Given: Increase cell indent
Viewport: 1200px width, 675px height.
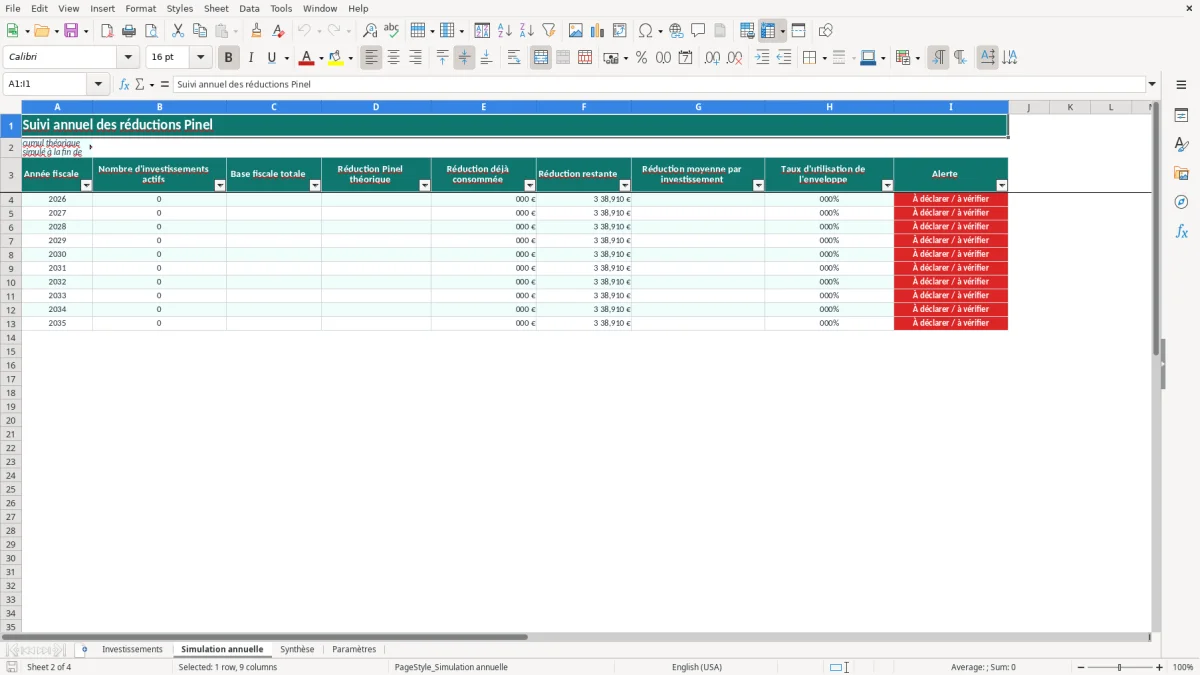Looking at the screenshot, I should (x=762, y=58).
